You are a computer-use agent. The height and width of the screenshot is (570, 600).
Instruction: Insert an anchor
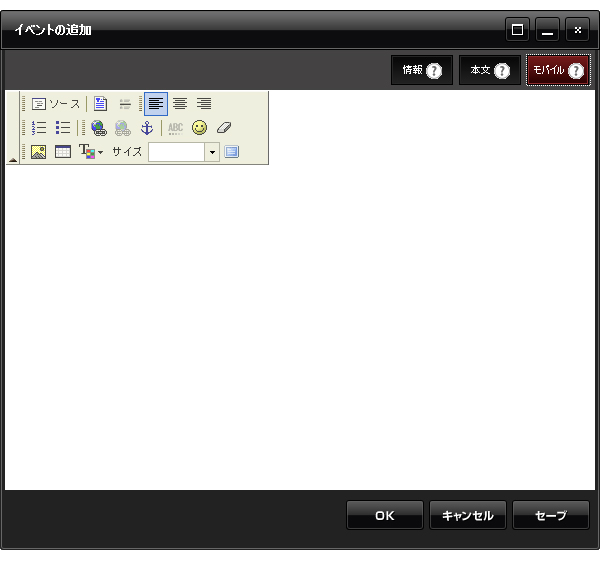[x=147, y=128]
